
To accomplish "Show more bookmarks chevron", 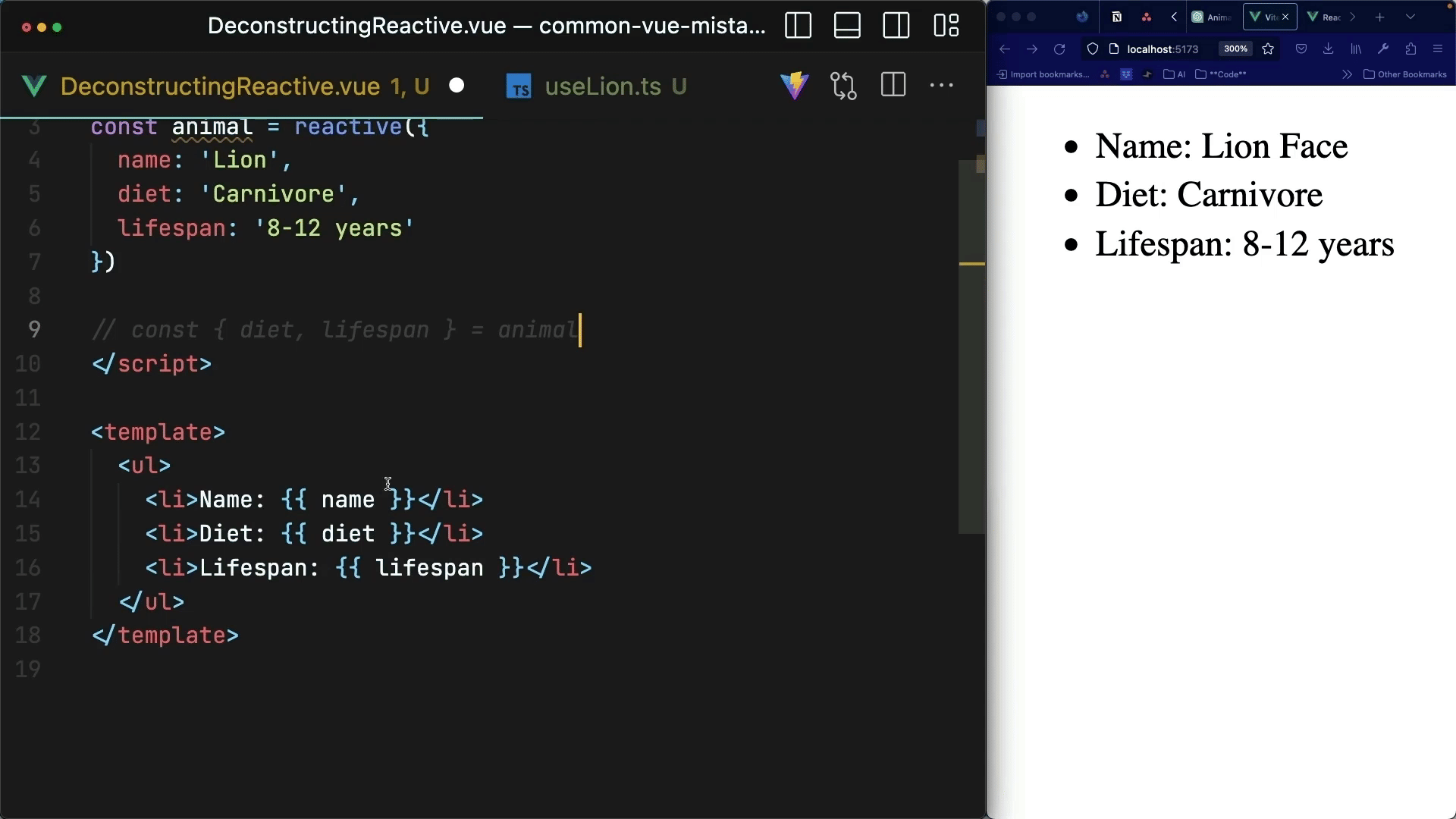I will coord(1347,74).
